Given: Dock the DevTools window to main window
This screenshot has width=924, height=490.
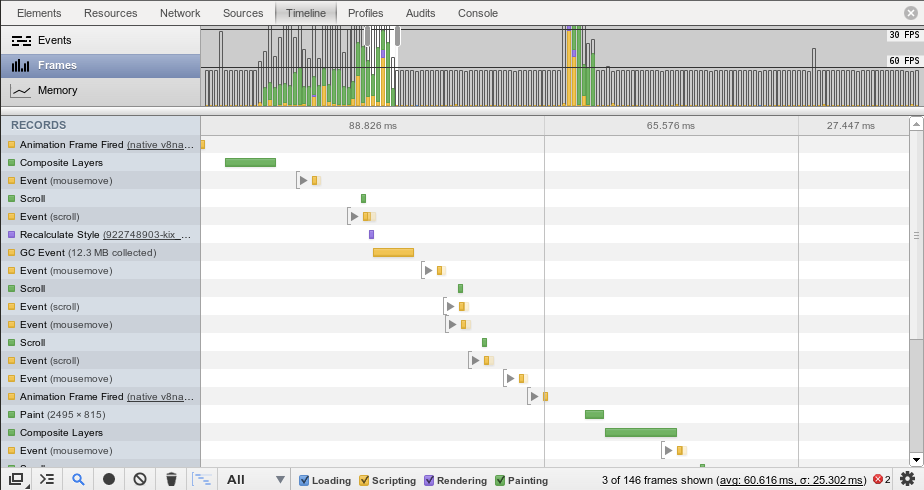Looking at the screenshot, I should [x=16, y=479].
